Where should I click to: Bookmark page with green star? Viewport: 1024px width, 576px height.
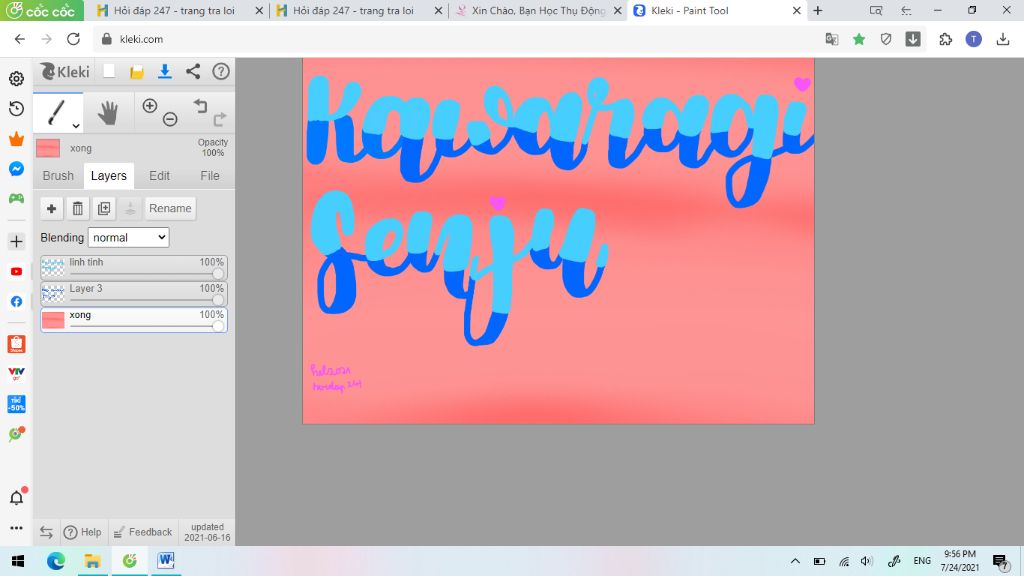859,39
